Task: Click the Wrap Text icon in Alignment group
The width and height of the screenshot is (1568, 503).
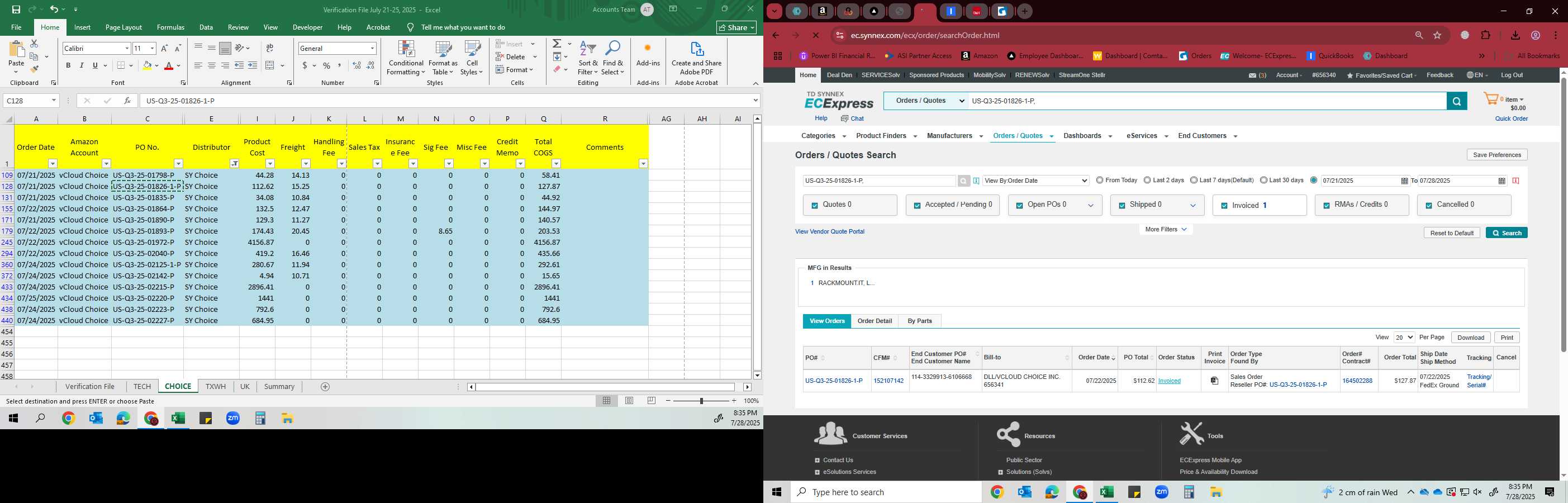Action: (270, 48)
